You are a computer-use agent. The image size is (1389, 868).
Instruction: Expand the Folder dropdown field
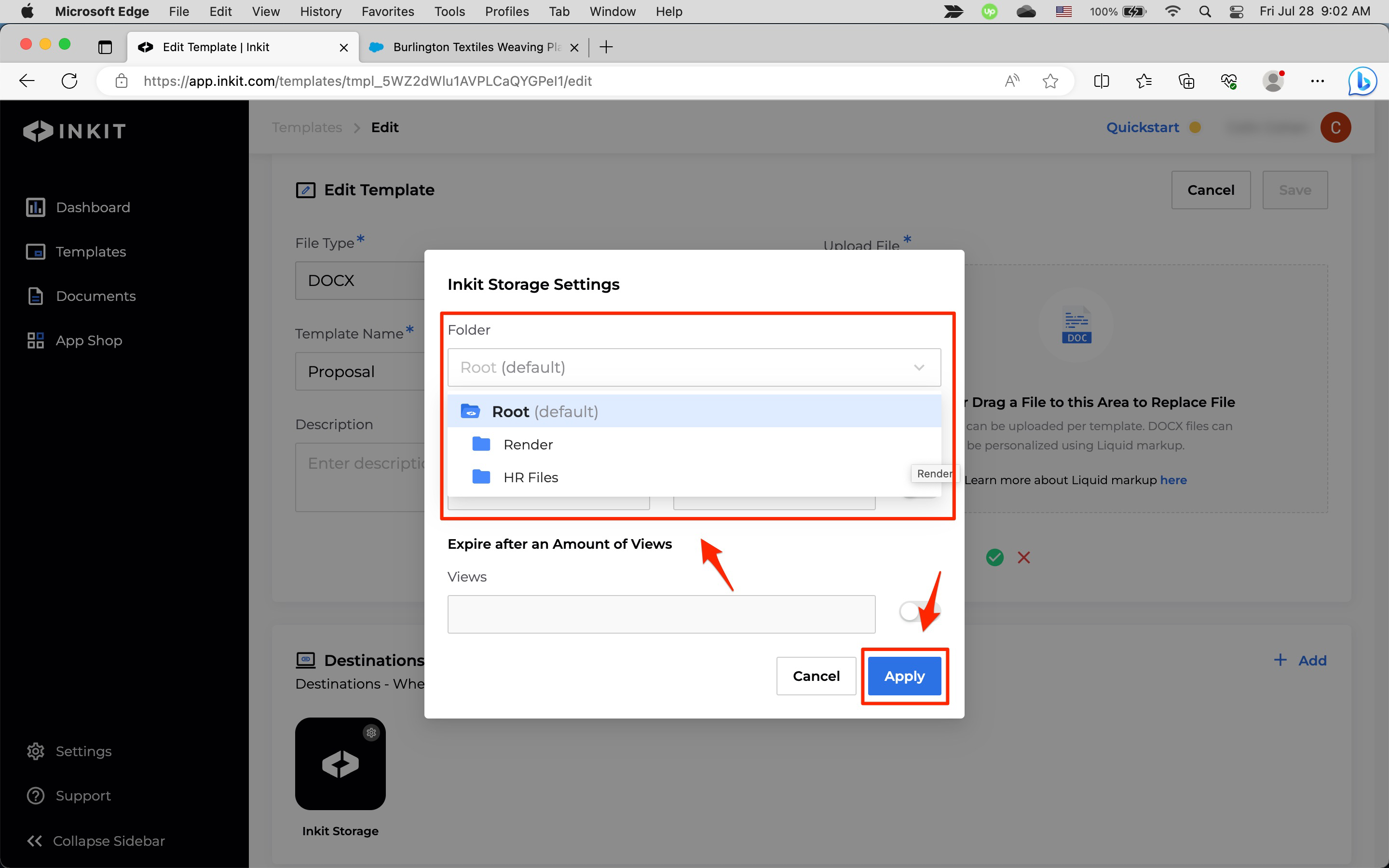point(694,367)
